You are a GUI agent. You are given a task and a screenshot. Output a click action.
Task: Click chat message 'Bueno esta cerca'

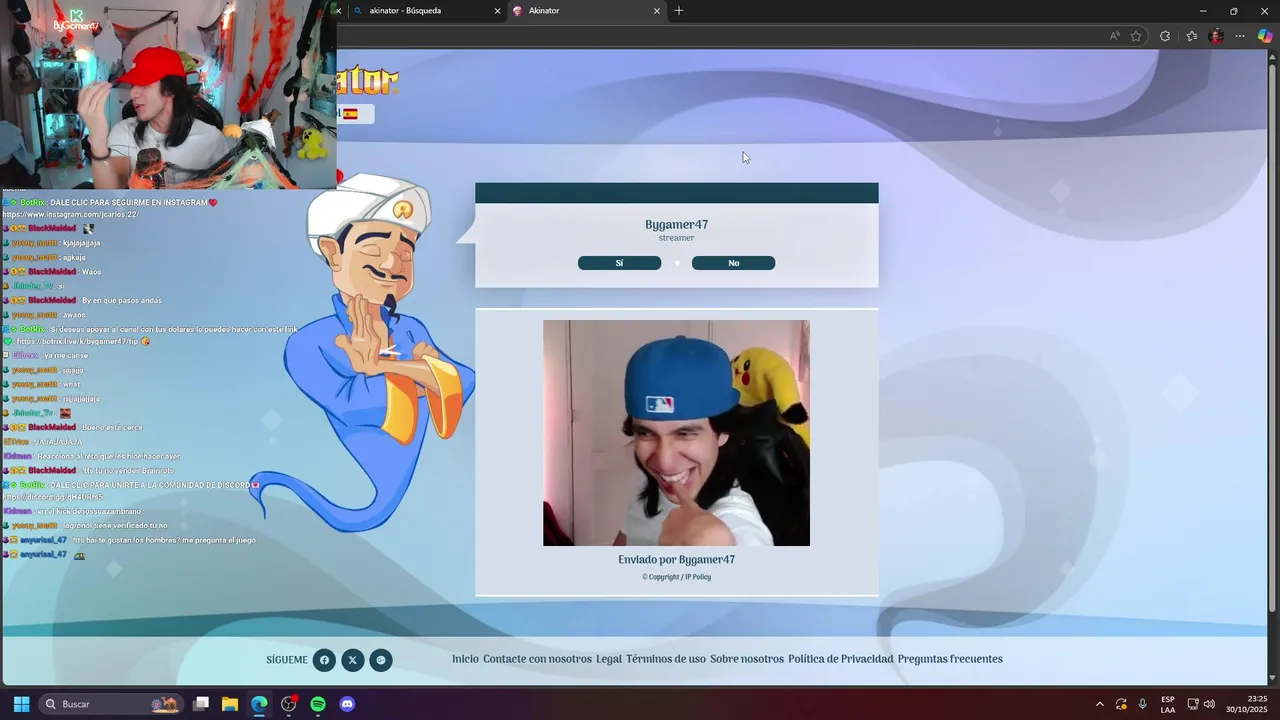pyautogui.click(x=112, y=427)
